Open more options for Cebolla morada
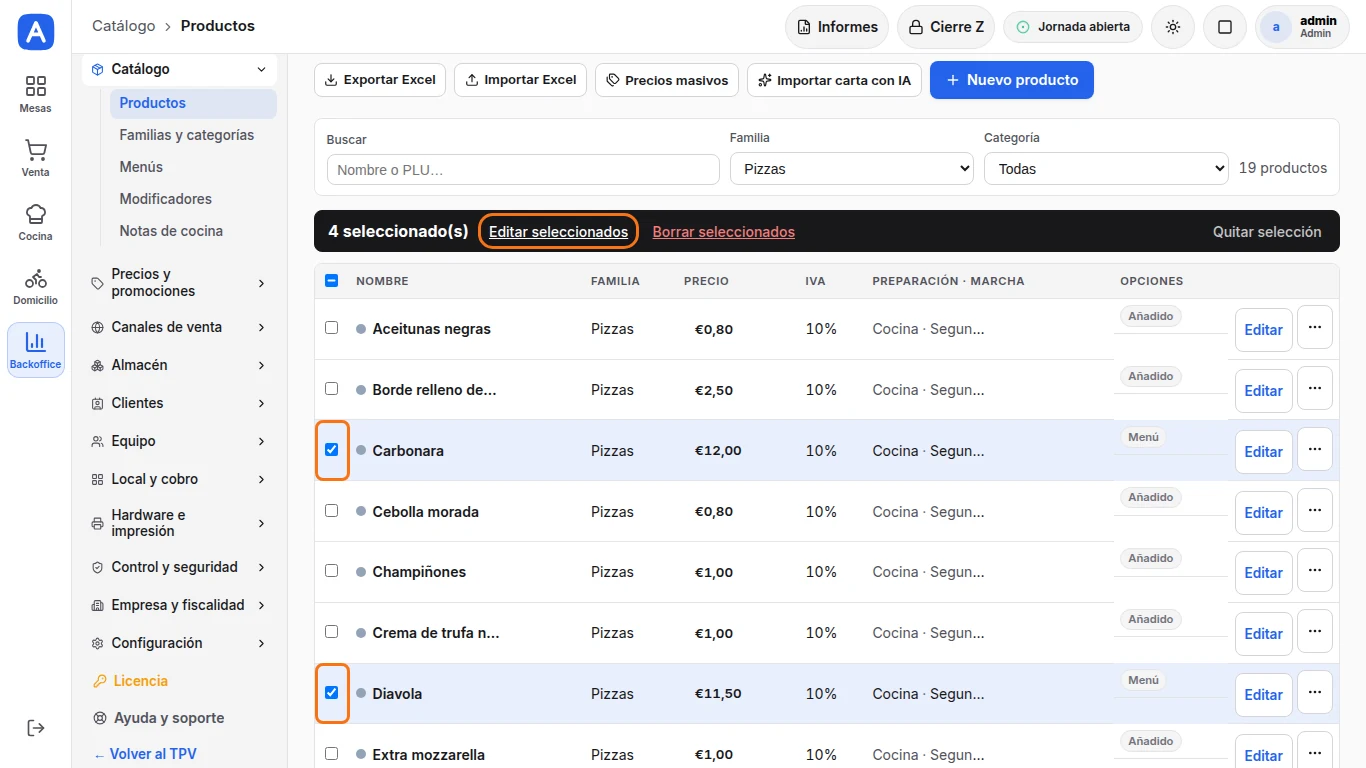Viewport: 1366px width, 768px height. coord(1315,510)
